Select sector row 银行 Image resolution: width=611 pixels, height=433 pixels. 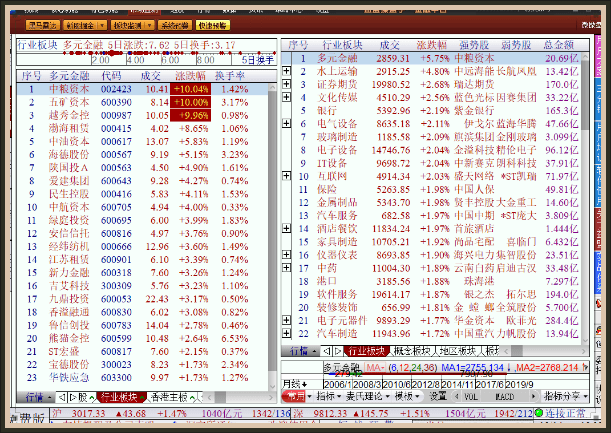431,110
